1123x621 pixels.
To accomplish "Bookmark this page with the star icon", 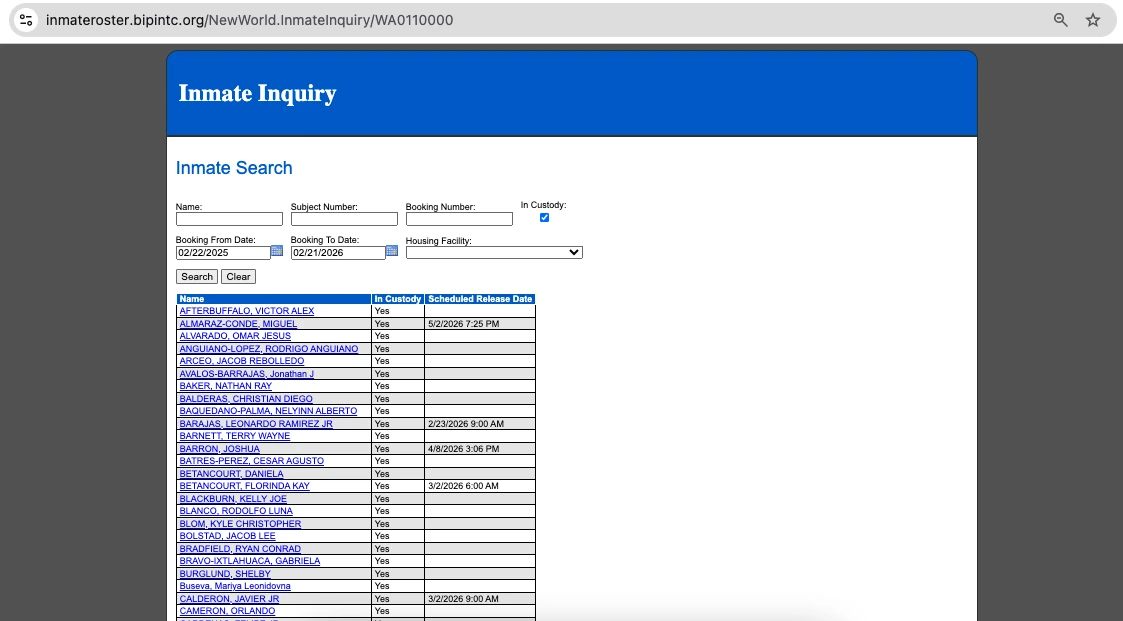I will (1093, 20).
